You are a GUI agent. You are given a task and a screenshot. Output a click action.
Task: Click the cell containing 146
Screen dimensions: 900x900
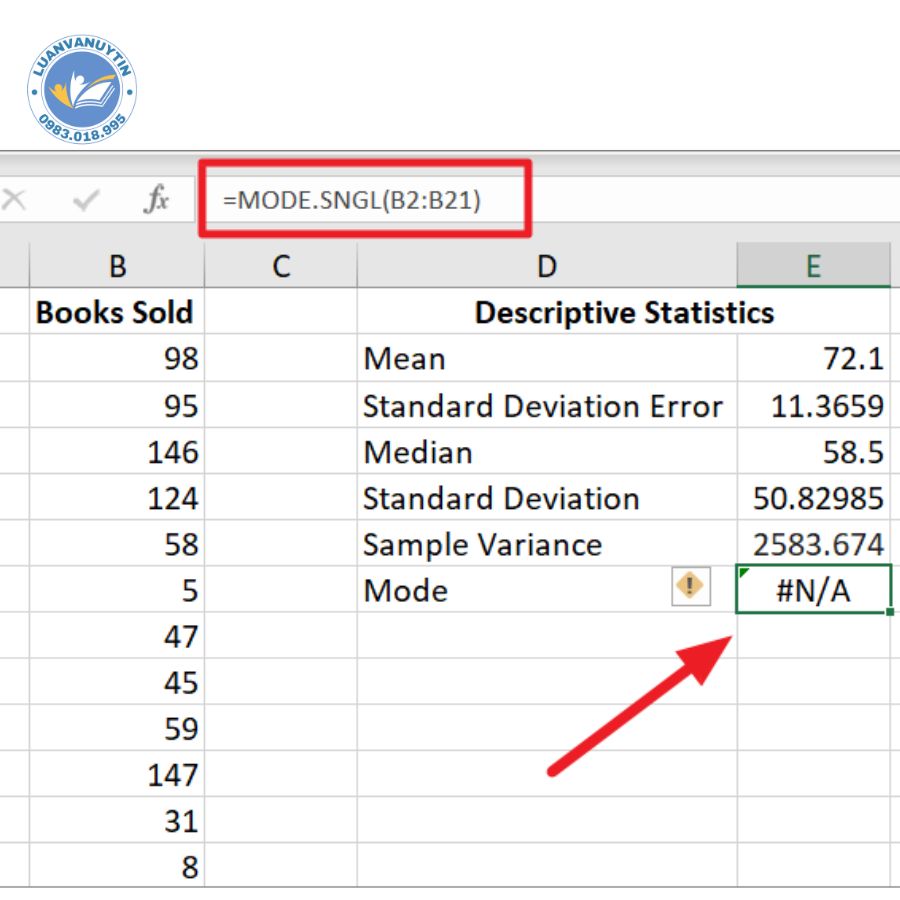(x=117, y=452)
